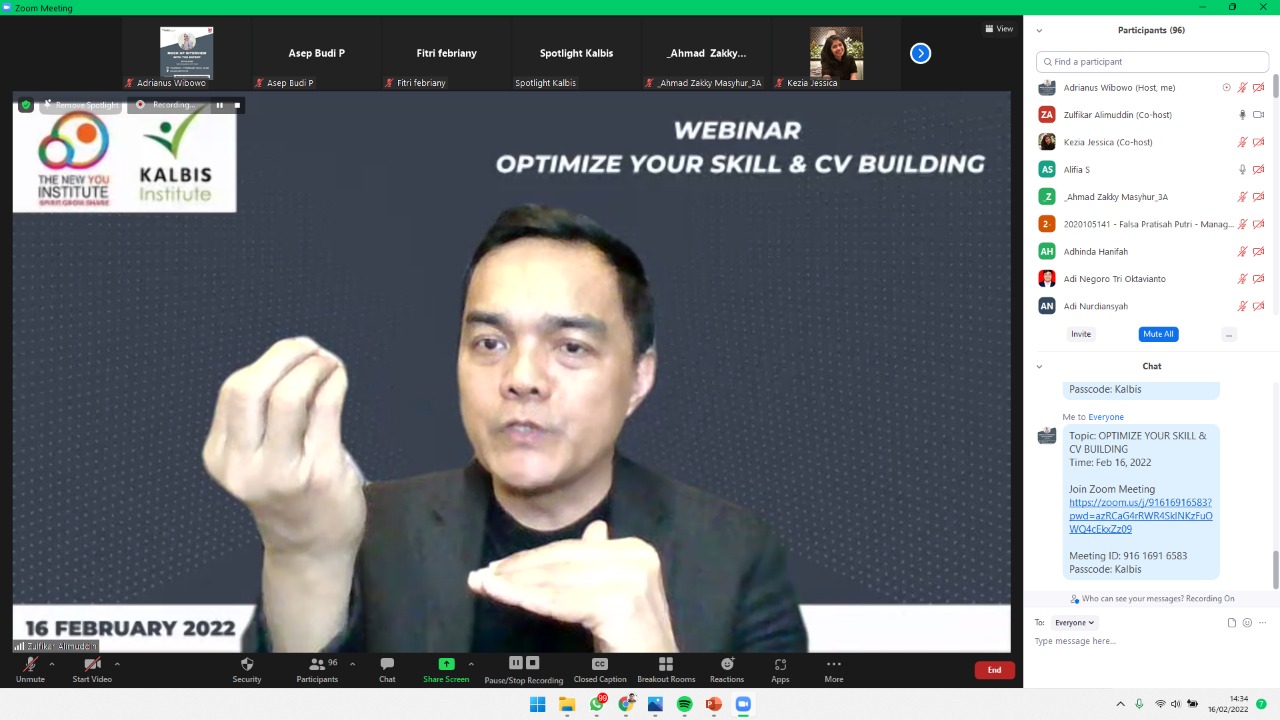Screen dimensions: 1280x720
Task: Pause the recording in top overlay
Action: 220,105
